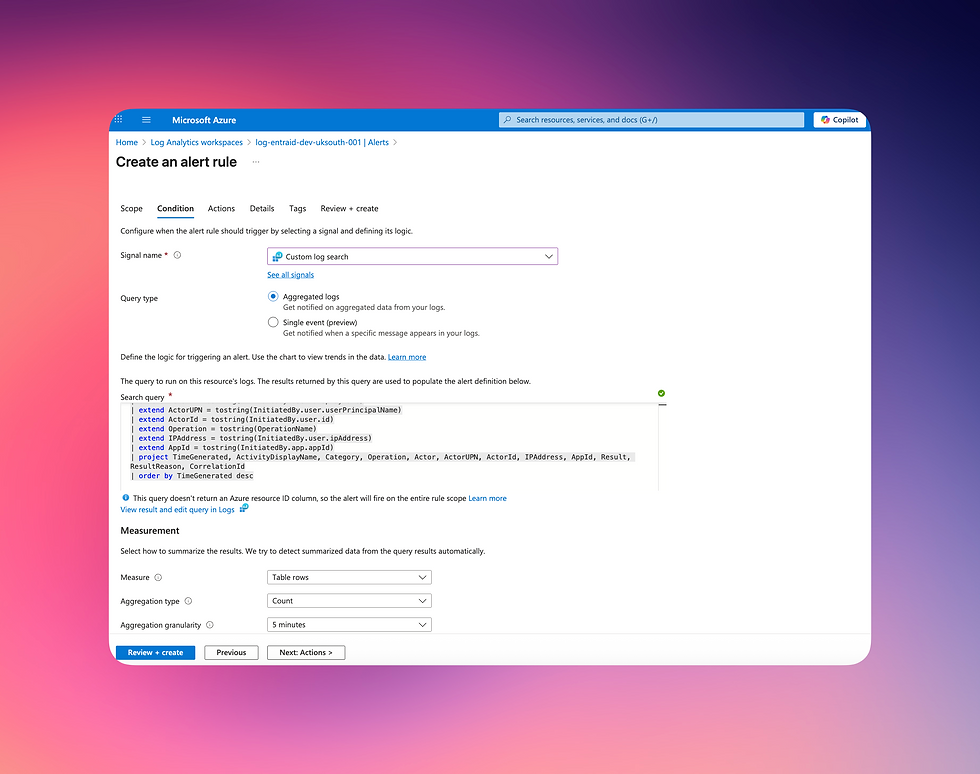Click the Review + create button
The width and height of the screenshot is (980, 774).
tap(155, 652)
